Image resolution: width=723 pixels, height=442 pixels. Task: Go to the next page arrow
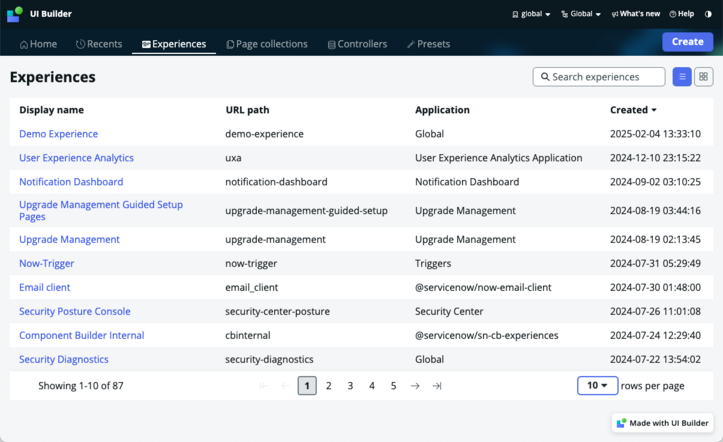tap(415, 386)
